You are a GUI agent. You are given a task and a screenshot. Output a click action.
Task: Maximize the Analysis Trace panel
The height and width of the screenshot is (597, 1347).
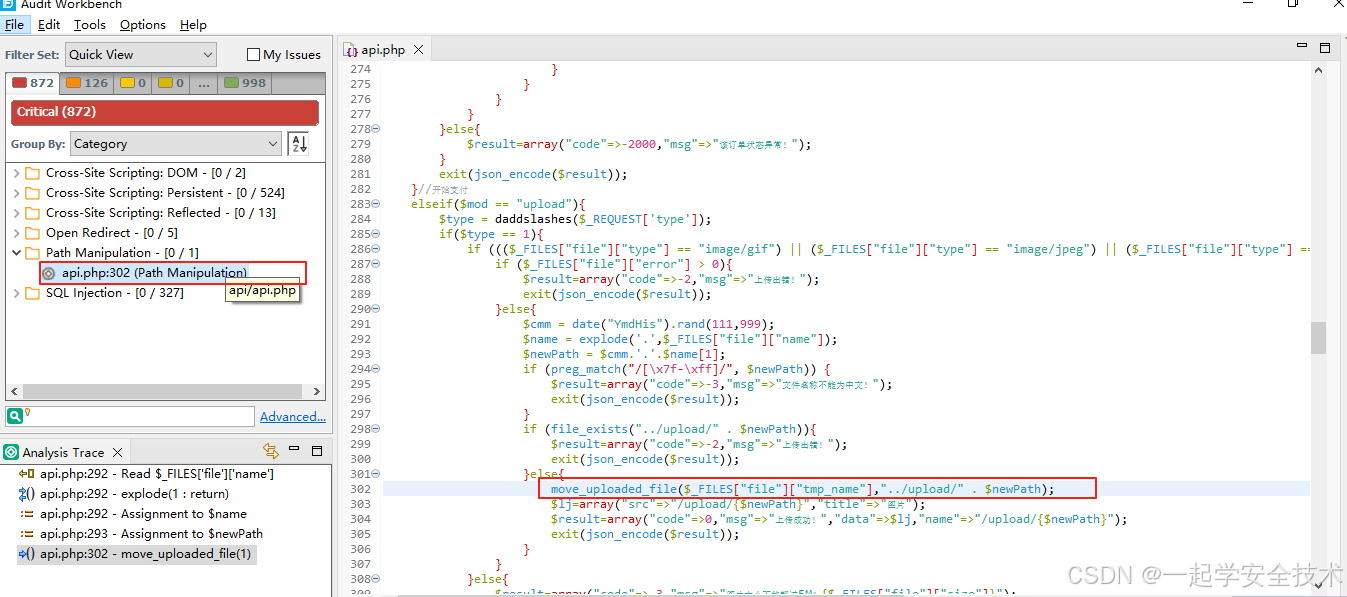click(x=317, y=451)
